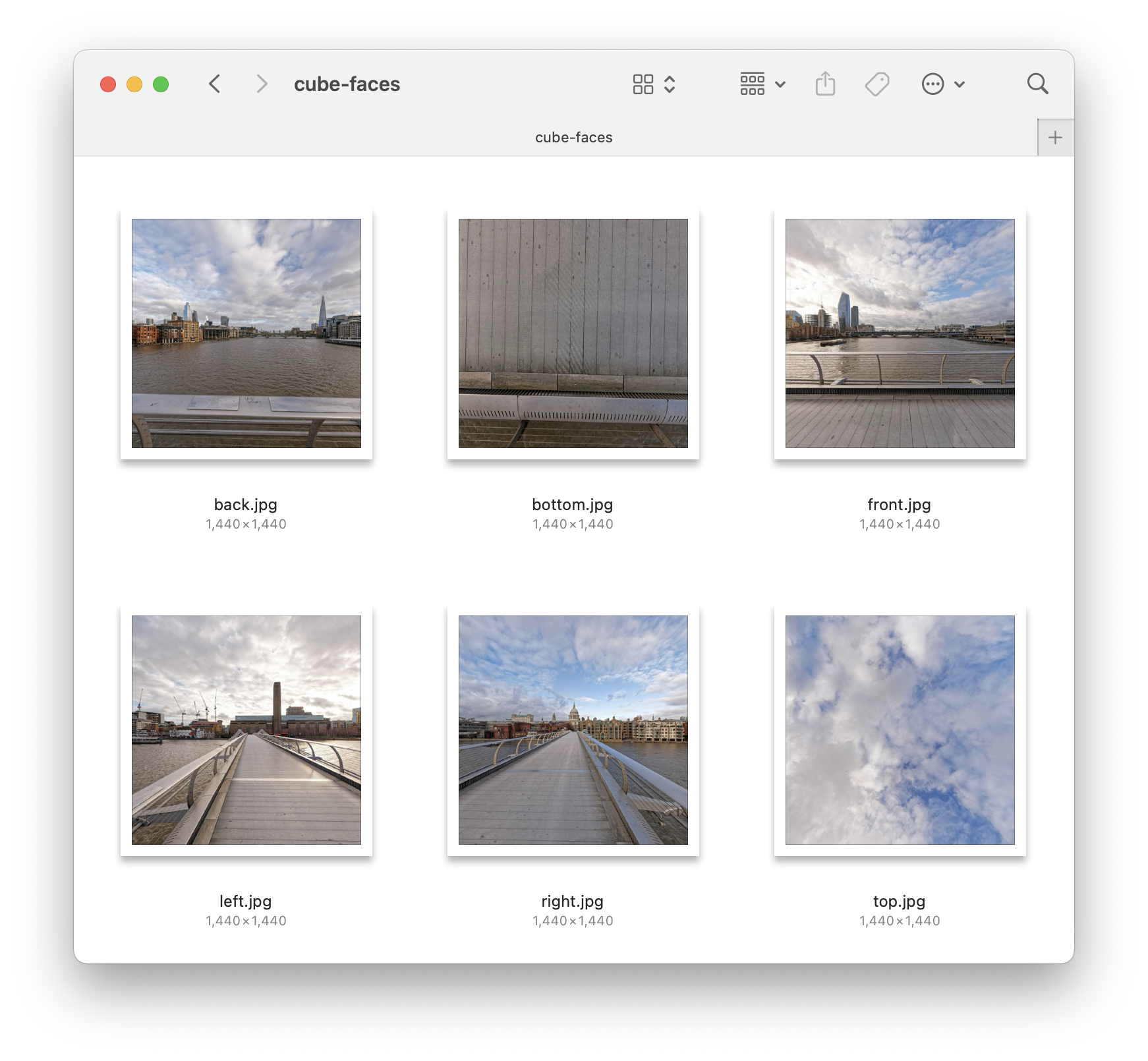Open the Group By dropdown

[762, 84]
